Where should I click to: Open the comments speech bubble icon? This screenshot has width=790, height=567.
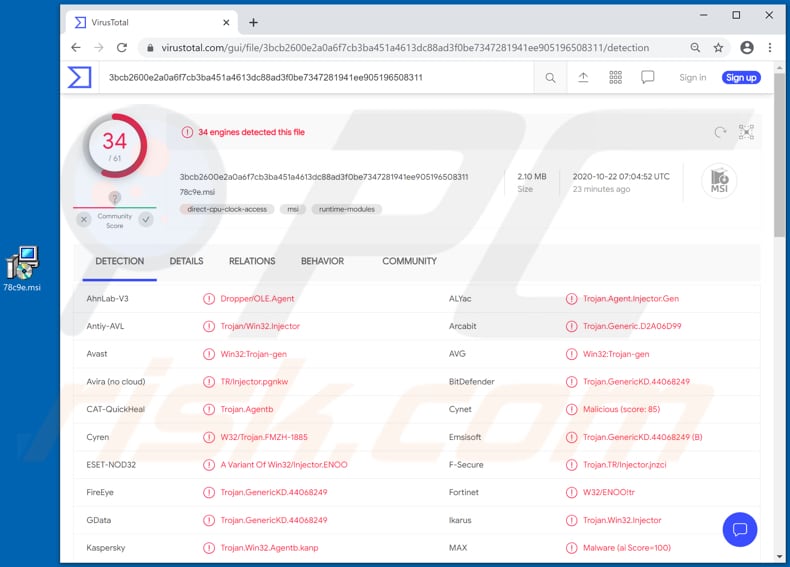647,77
